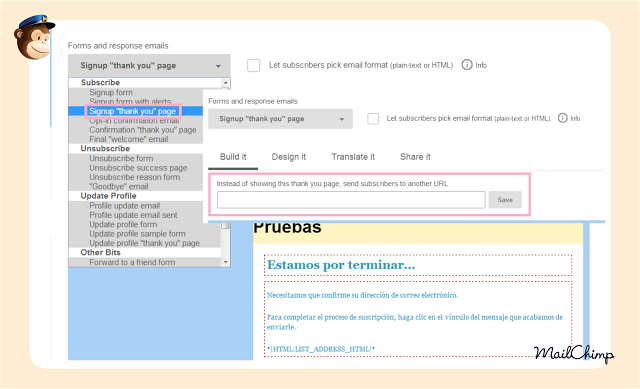Select highlighted Signup "thank you" page option
This screenshot has width=640, height=389.
pos(133,111)
